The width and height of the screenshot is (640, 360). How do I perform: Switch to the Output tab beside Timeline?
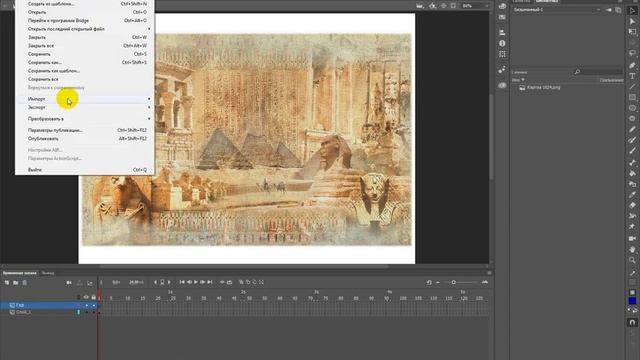coord(48,273)
